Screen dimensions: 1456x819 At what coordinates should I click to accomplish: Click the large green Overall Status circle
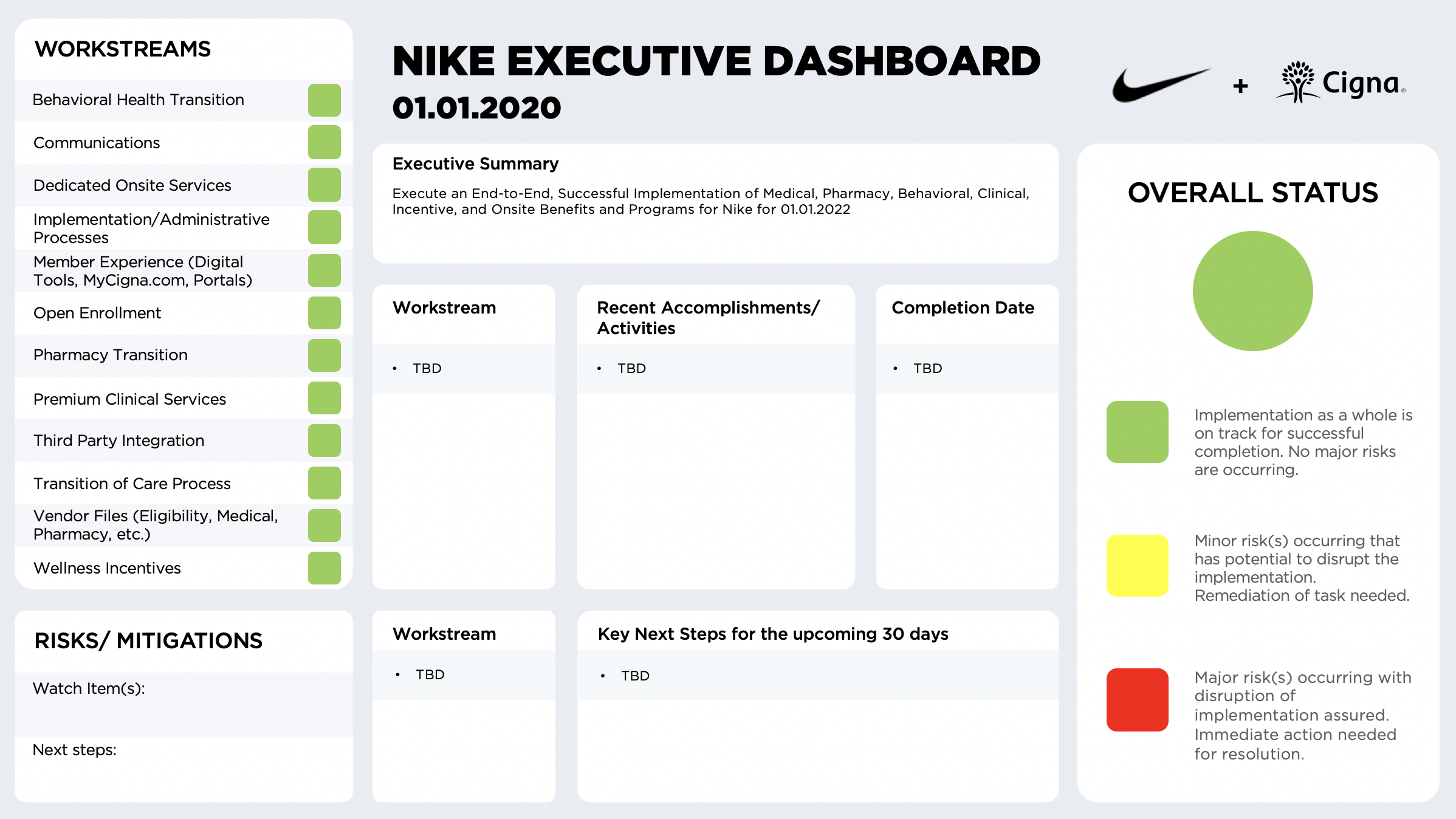pos(1252,291)
